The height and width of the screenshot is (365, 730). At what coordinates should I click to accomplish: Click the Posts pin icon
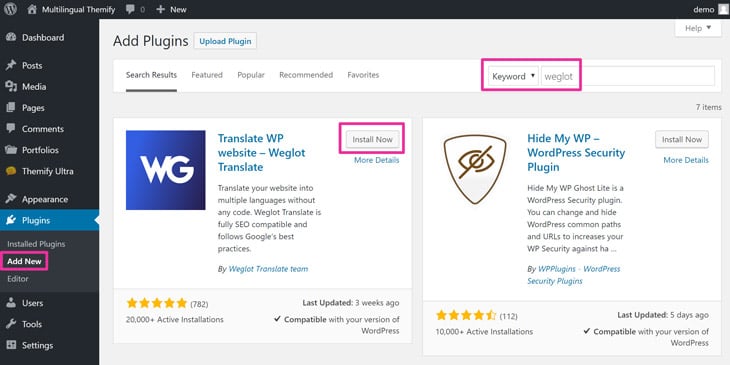[11, 65]
